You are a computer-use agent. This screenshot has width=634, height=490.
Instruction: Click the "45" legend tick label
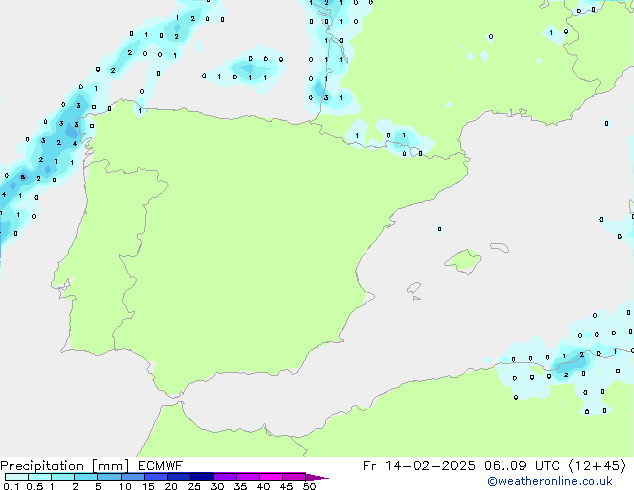[286, 486]
